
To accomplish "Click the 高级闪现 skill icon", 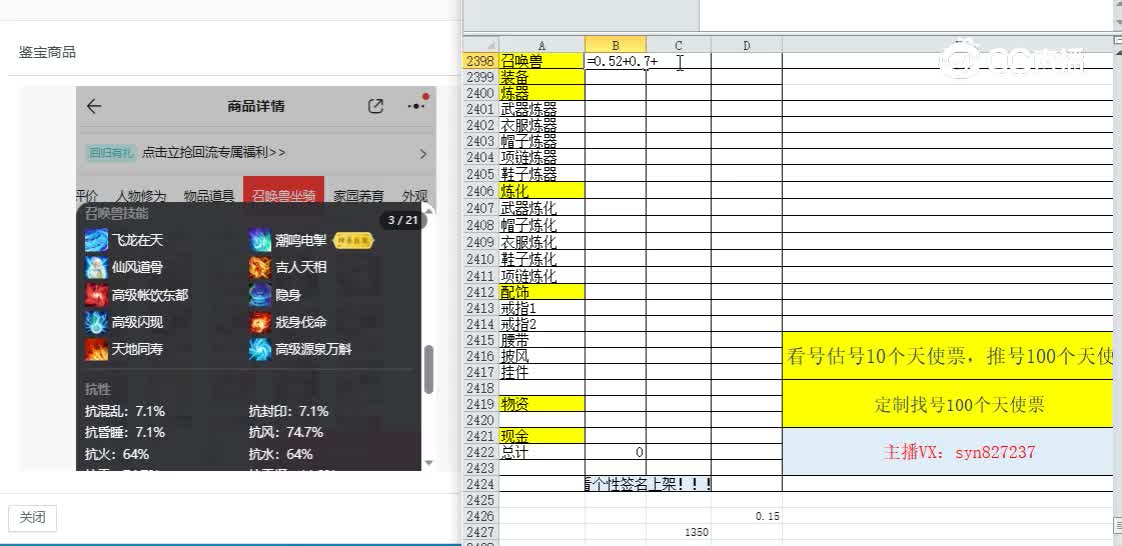I will [x=96, y=322].
